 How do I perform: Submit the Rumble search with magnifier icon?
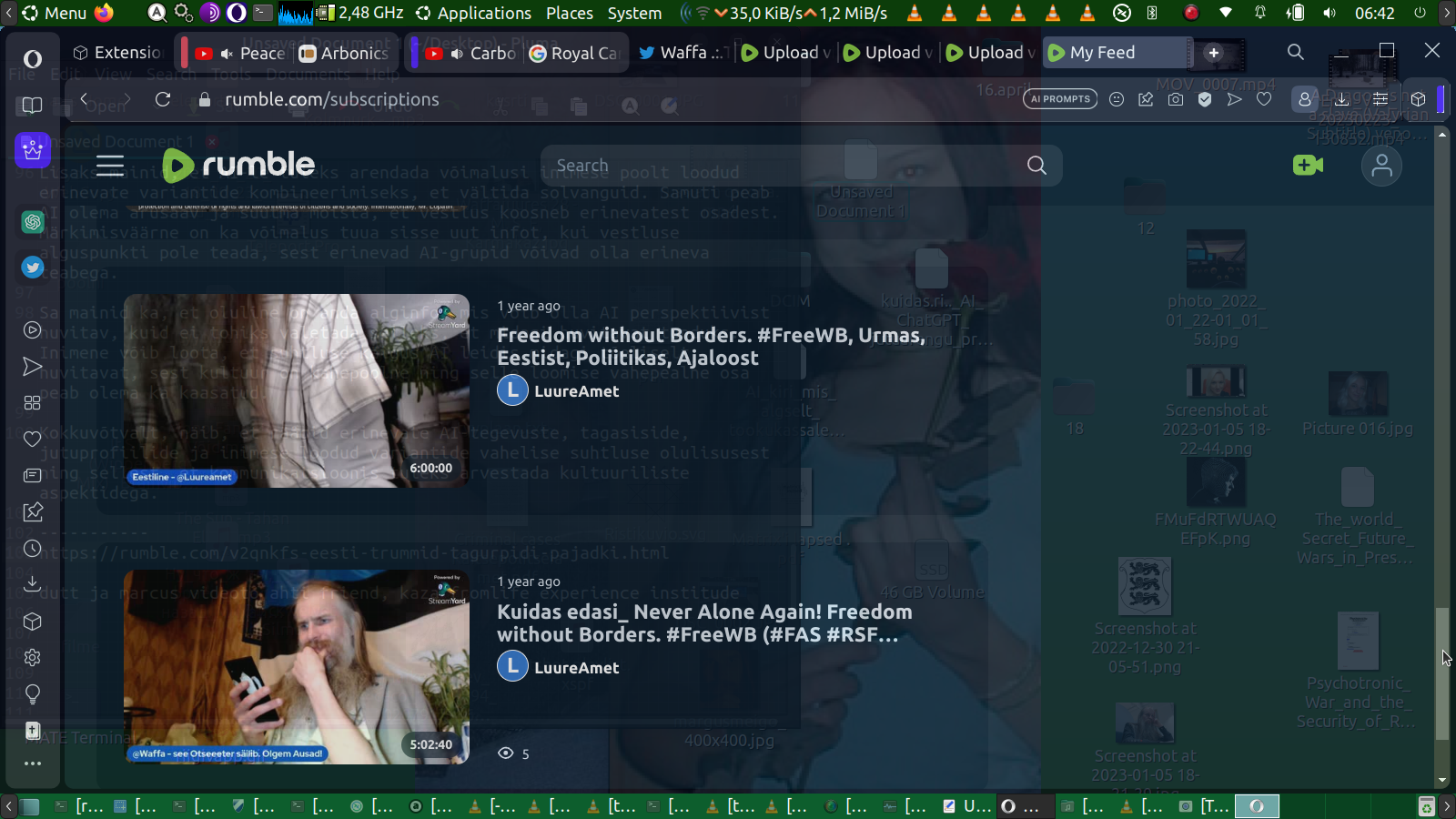click(x=1036, y=166)
